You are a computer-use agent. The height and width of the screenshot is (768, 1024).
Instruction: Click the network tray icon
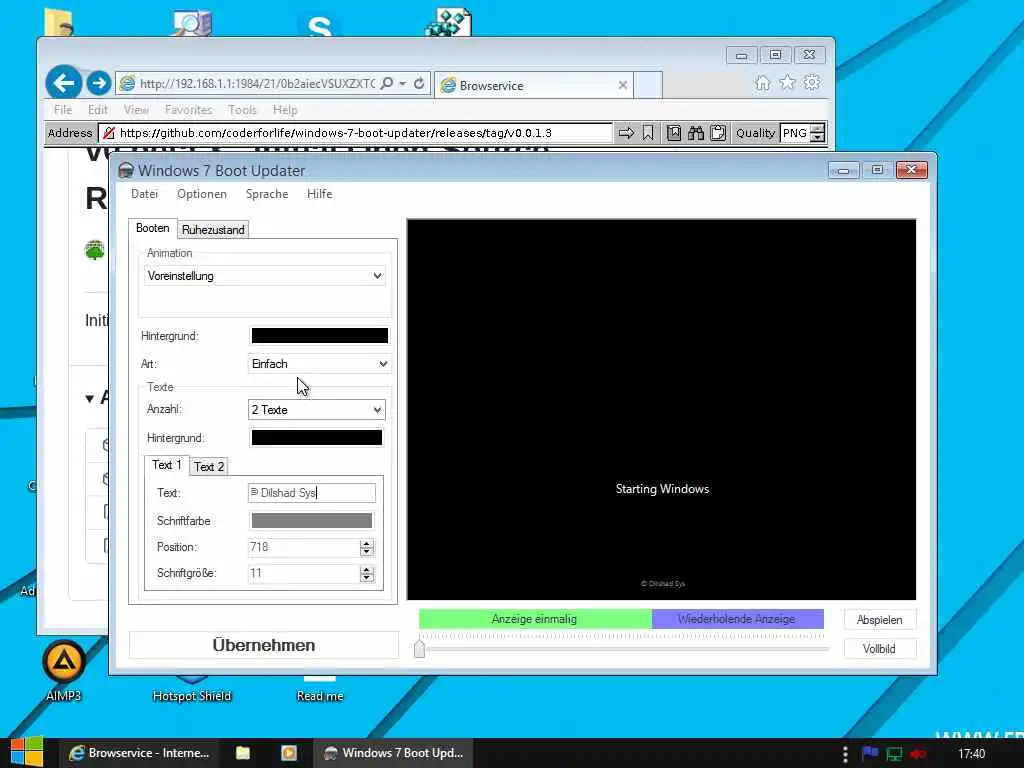coord(893,754)
